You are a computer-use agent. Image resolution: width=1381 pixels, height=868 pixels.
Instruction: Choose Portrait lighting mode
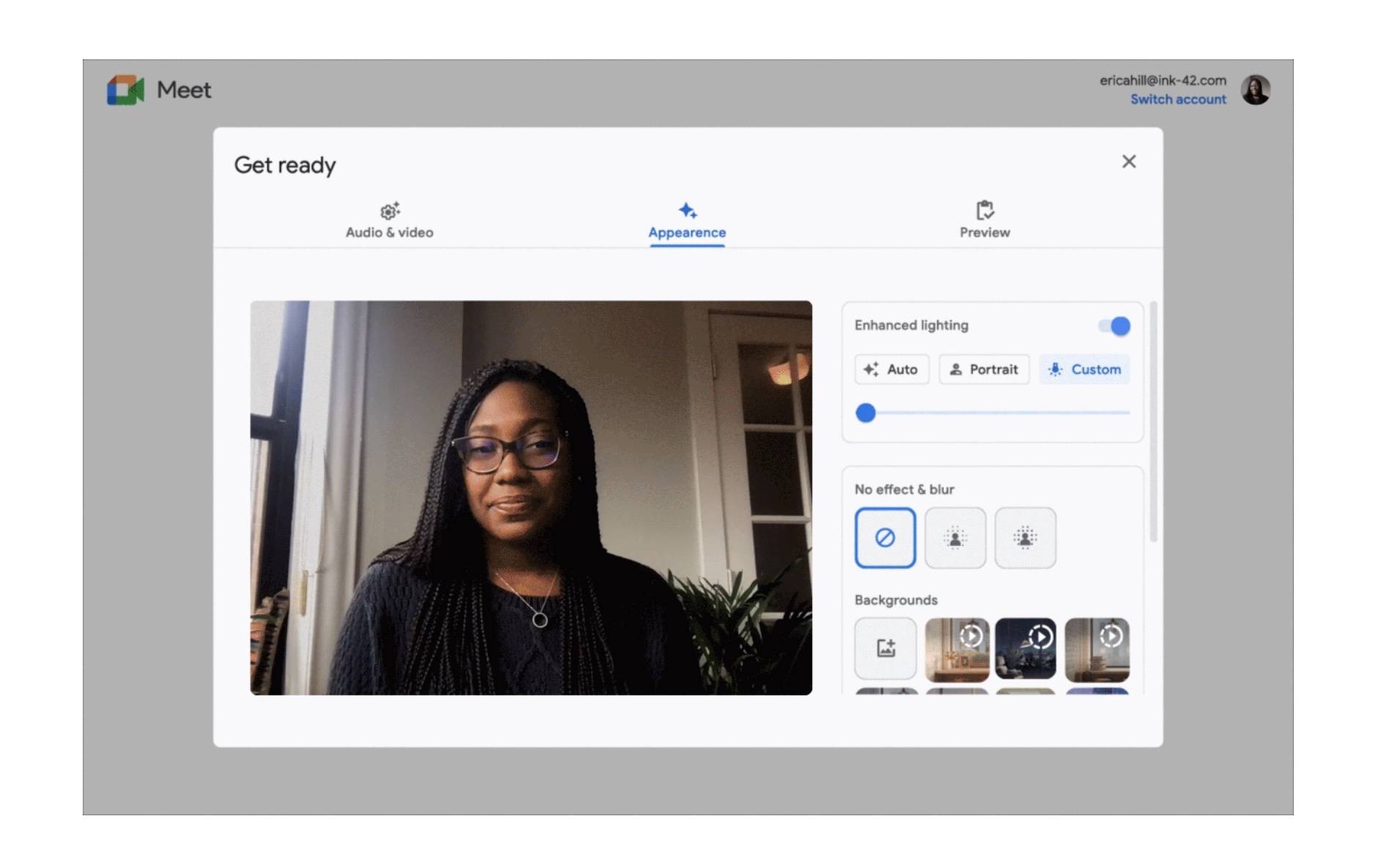[984, 370]
